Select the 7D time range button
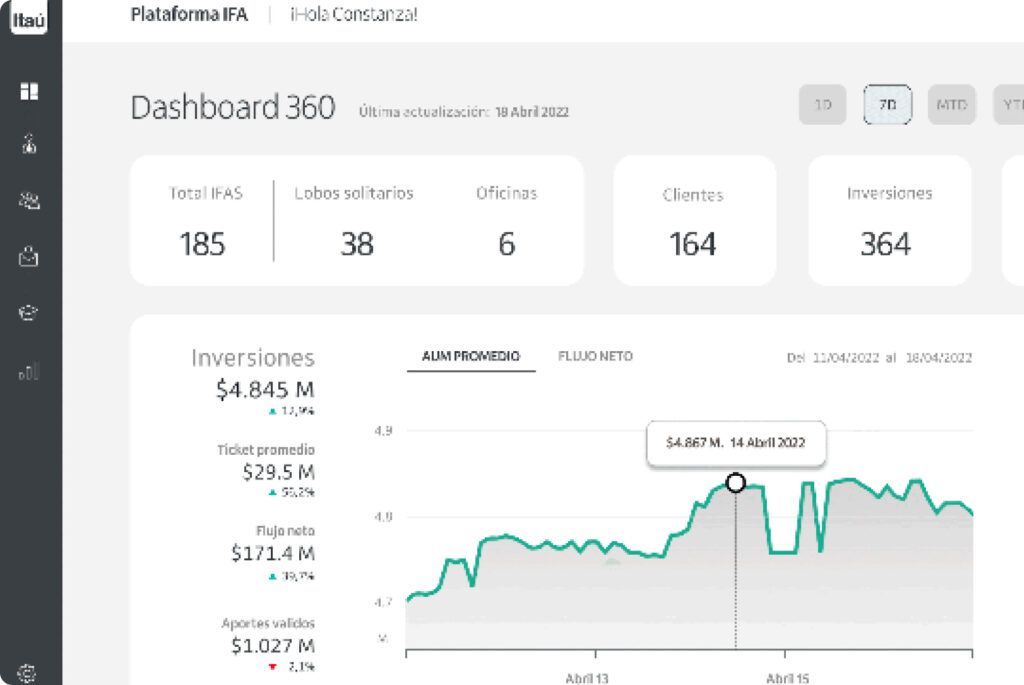The height and width of the screenshot is (685, 1024). pyautogui.click(x=887, y=105)
